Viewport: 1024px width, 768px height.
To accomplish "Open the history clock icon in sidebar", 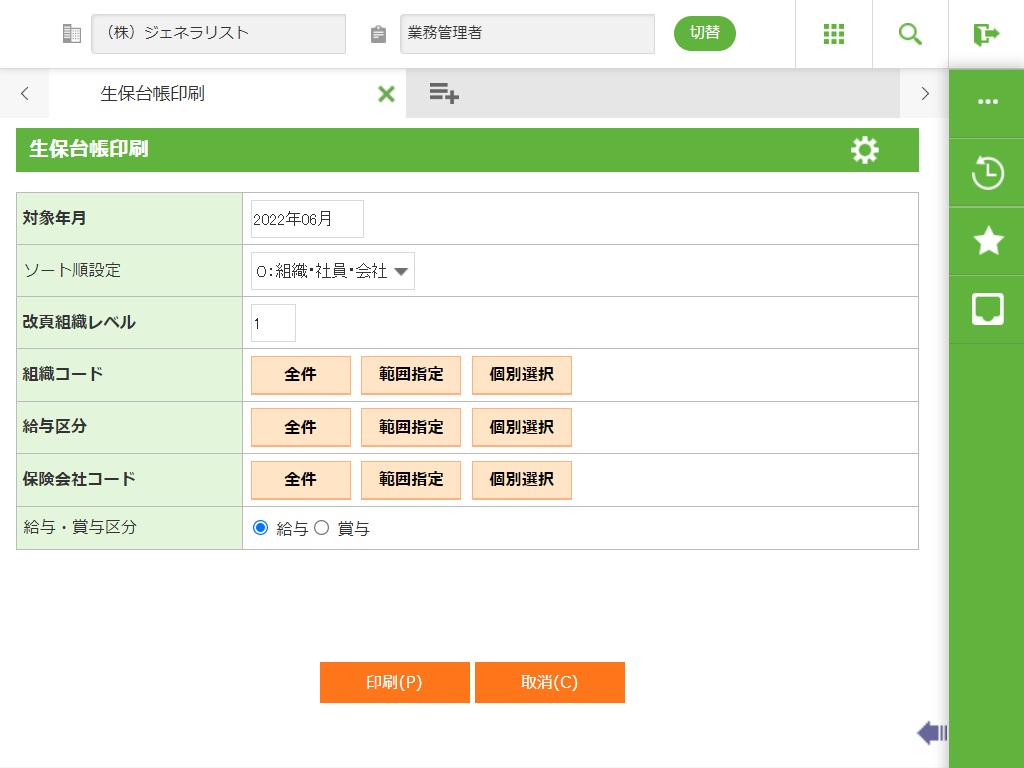I will [987, 172].
